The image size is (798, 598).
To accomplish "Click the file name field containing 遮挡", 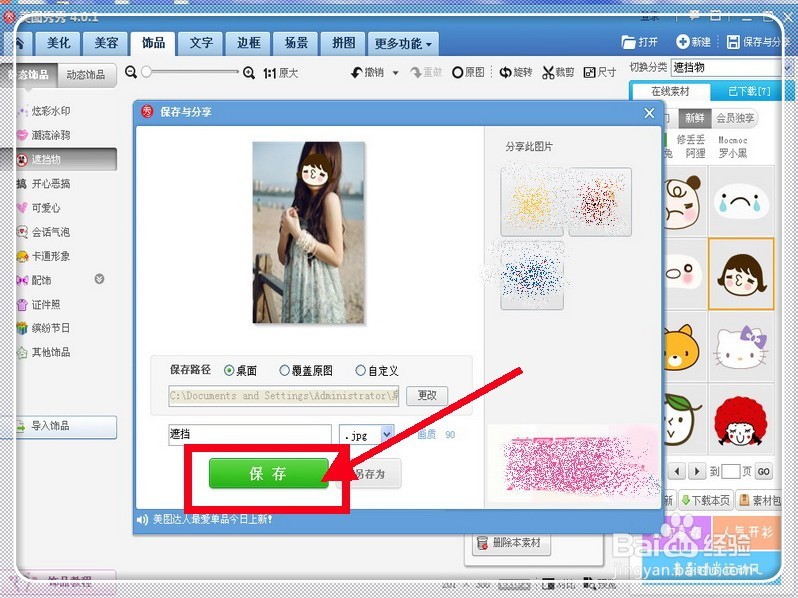I will click(250, 435).
